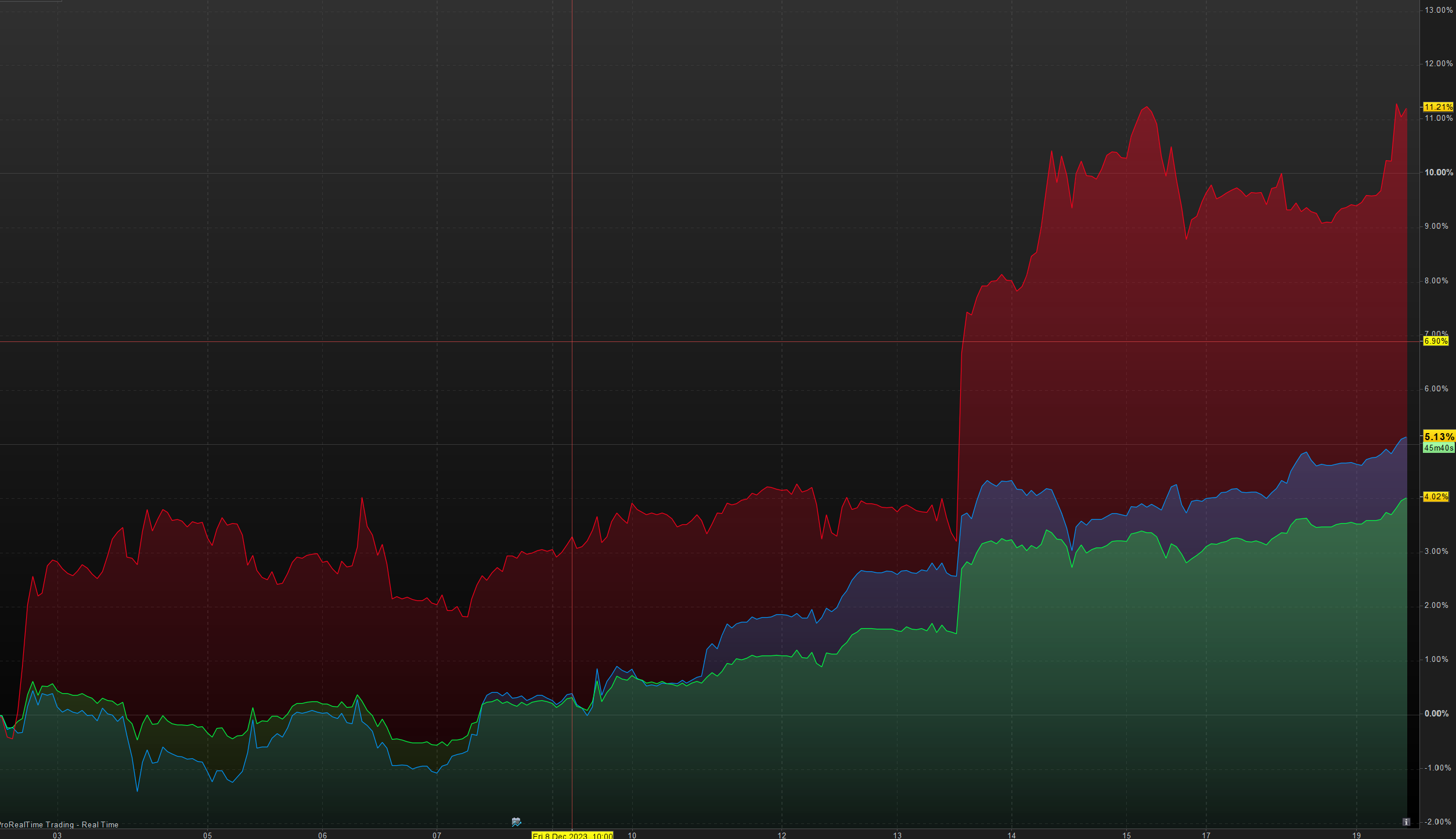Click the 17 date label on time axis

[1206, 836]
